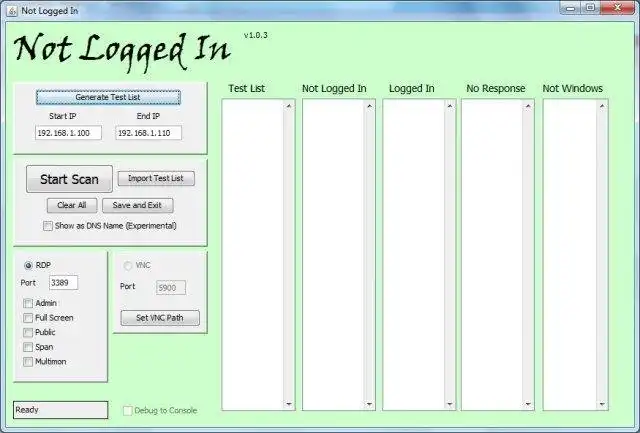Minimize the Not Logged In window
Image resolution: width=640 pixels, height=433 pixels.
[571, 8]
